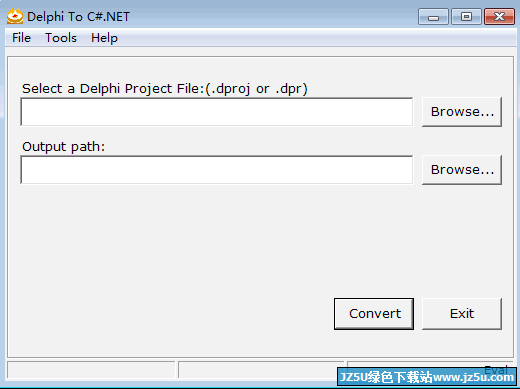Screen dimensions: 520x389
Task: Focus the Delphi project file text box
Action: [217, 112]
